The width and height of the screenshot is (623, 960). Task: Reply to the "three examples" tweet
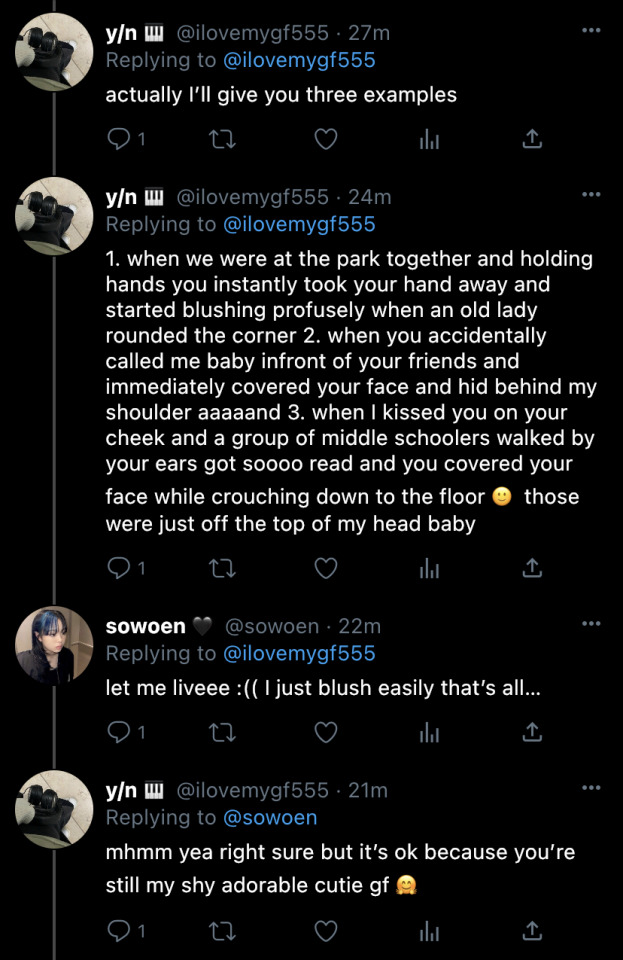pos(118,140)
